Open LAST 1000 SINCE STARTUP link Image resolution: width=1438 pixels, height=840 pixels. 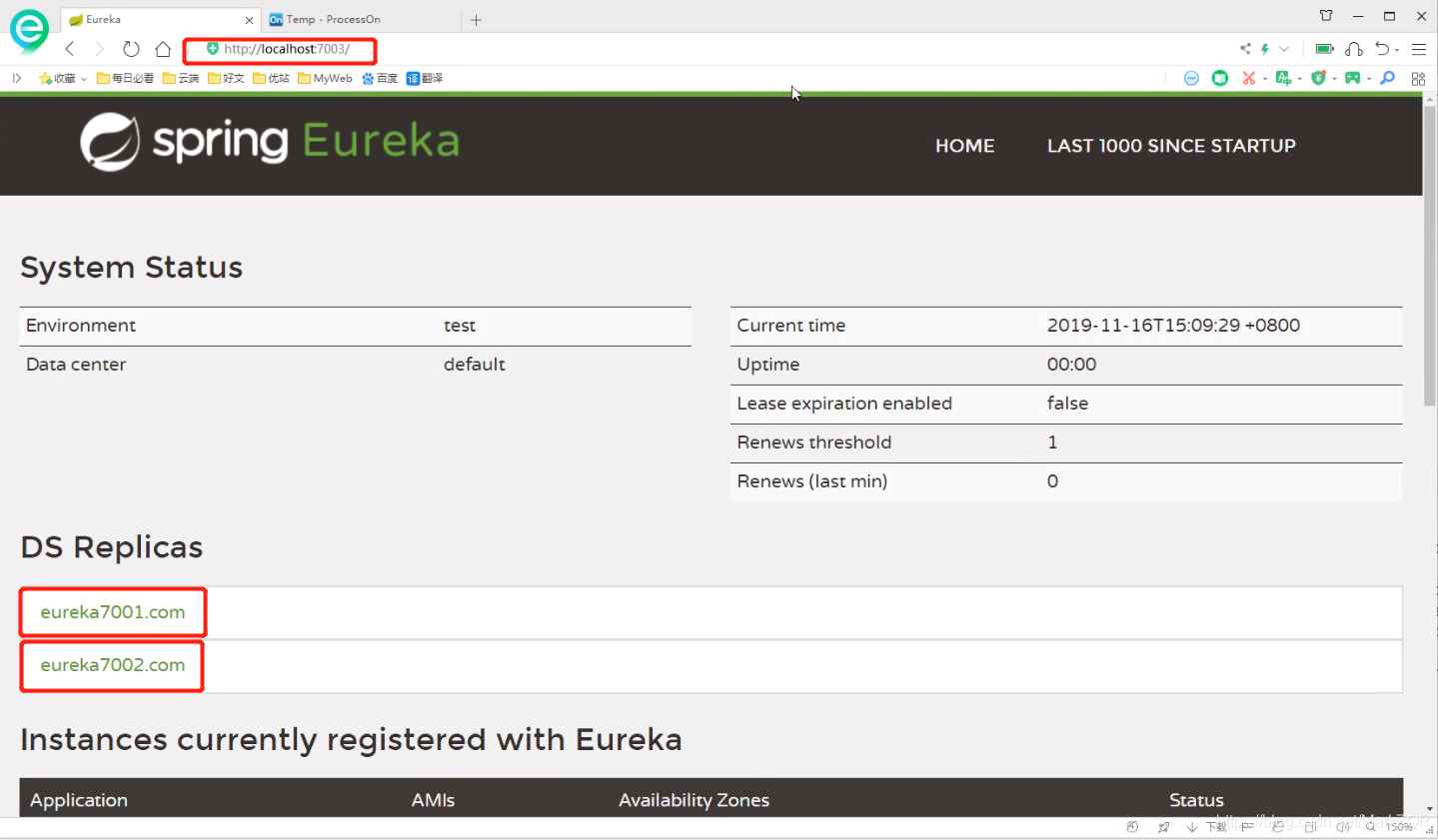(x=1171, y=146)
